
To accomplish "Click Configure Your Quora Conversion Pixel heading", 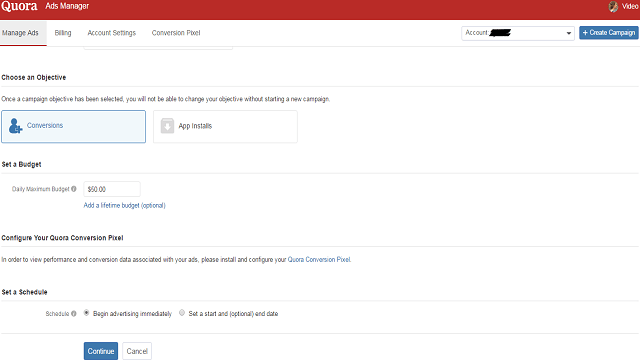I will coord(62,238).
